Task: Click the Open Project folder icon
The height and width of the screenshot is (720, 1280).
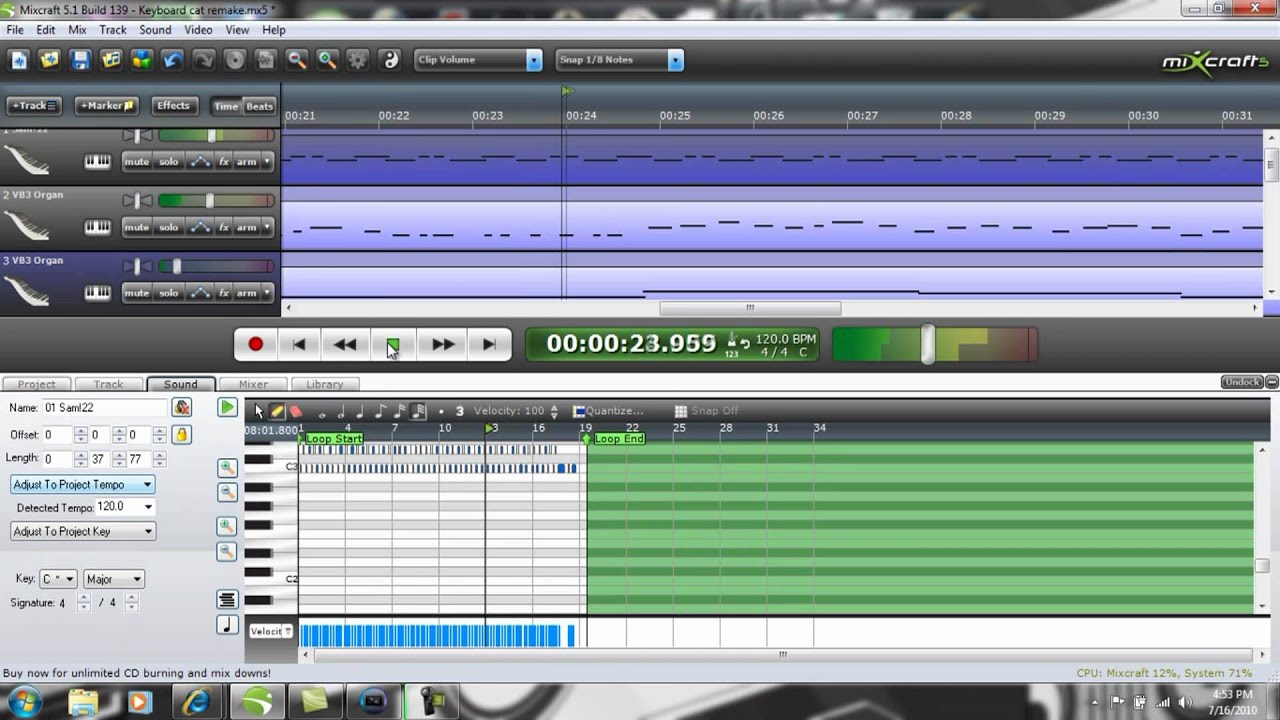Action: pos(49,60)
